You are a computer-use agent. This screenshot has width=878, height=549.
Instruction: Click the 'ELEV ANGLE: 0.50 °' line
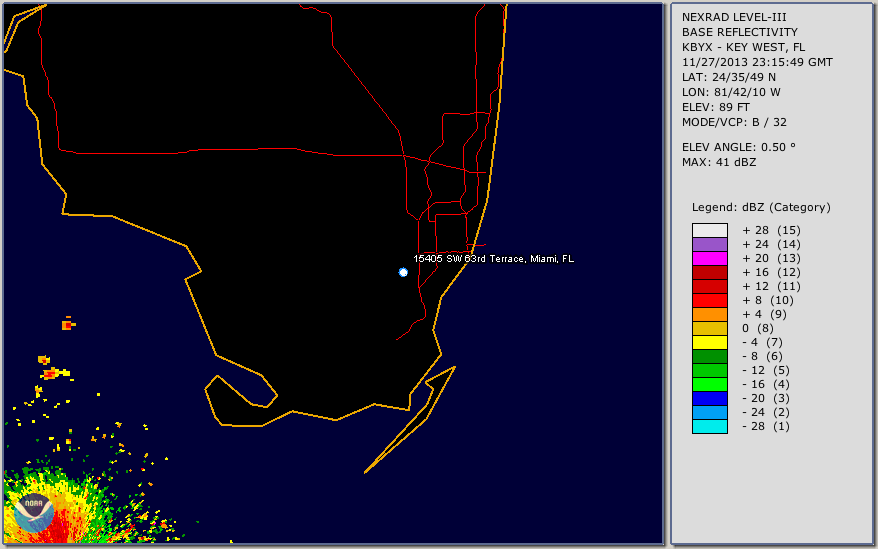click(x=739, y=147)
